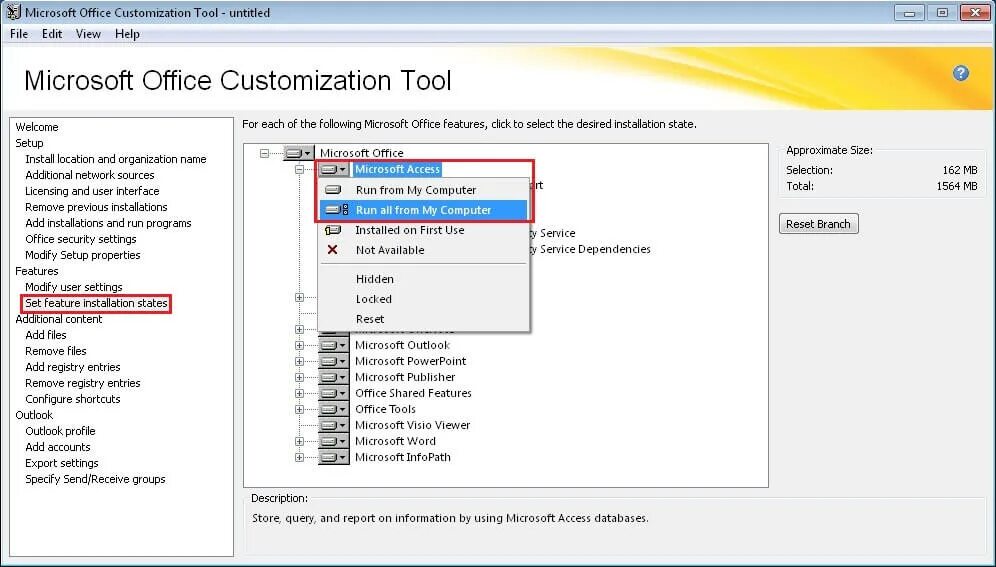The image size is (996, 567).
Task: Open Install location and organization name
Action: pos(116,159)
